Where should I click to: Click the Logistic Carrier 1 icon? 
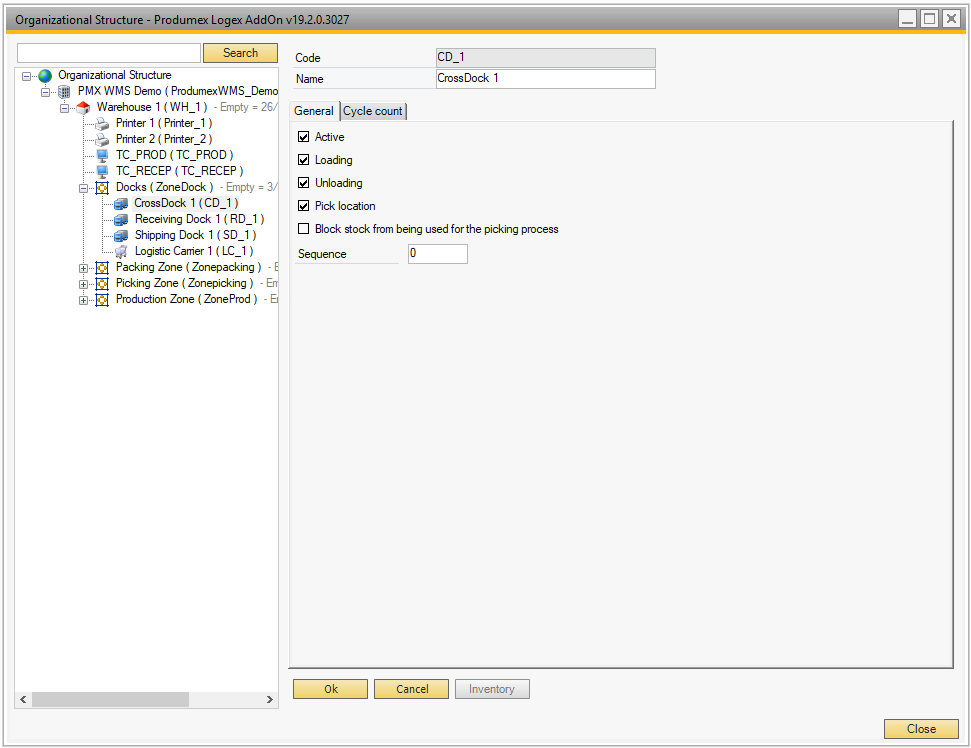tap(121, 251)
